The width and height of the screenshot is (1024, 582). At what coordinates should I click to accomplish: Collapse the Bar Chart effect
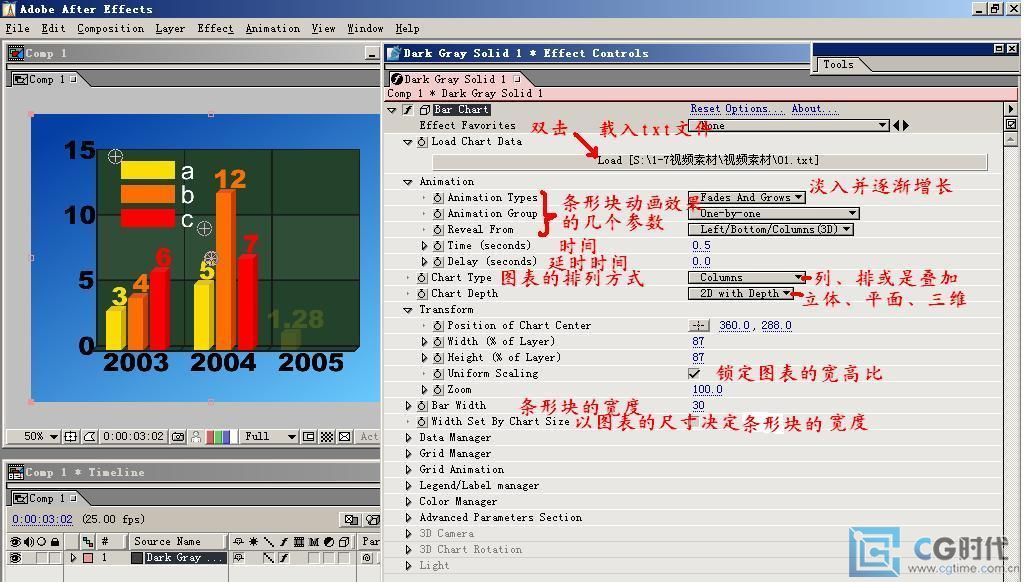coord(392,110)
